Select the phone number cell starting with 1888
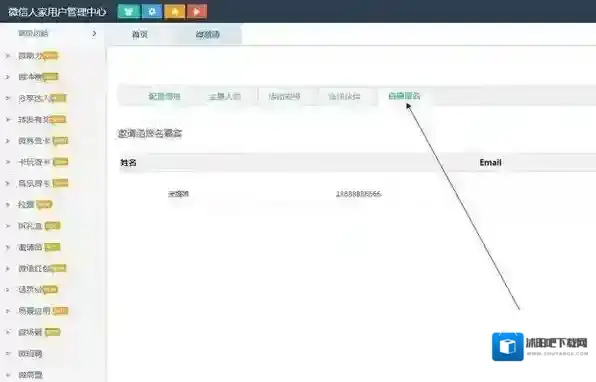The width and height of the screenshot is (596, 382). coord(358,194)
